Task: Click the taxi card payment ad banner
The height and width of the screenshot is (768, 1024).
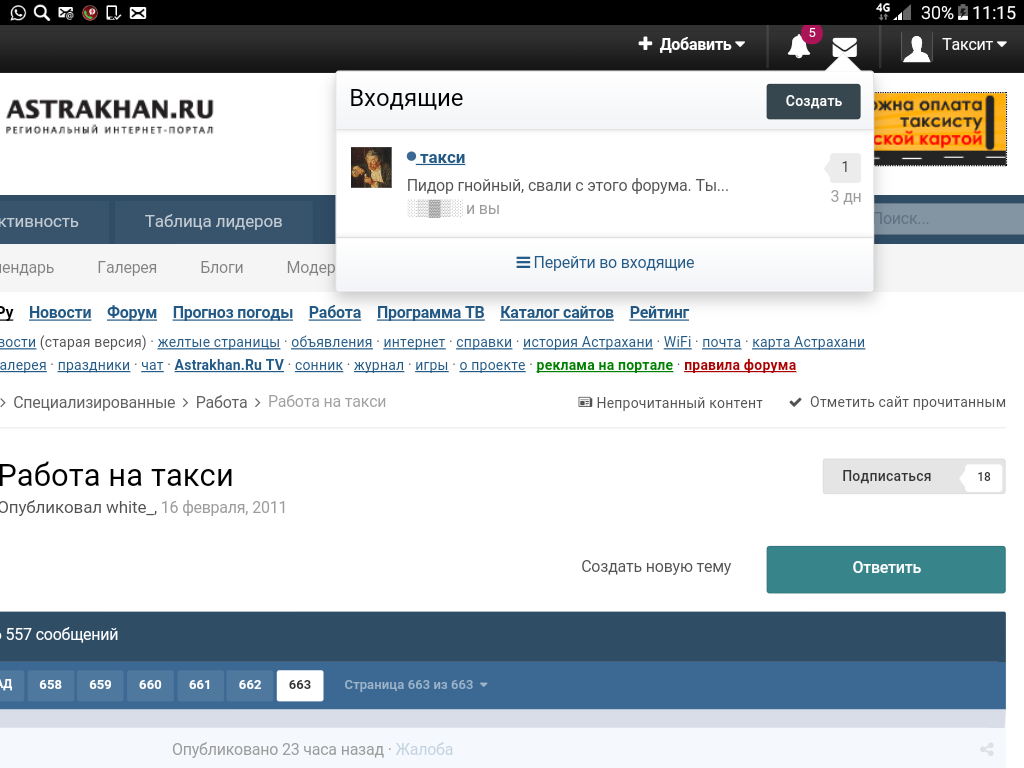Action: [x=940, y=129]
